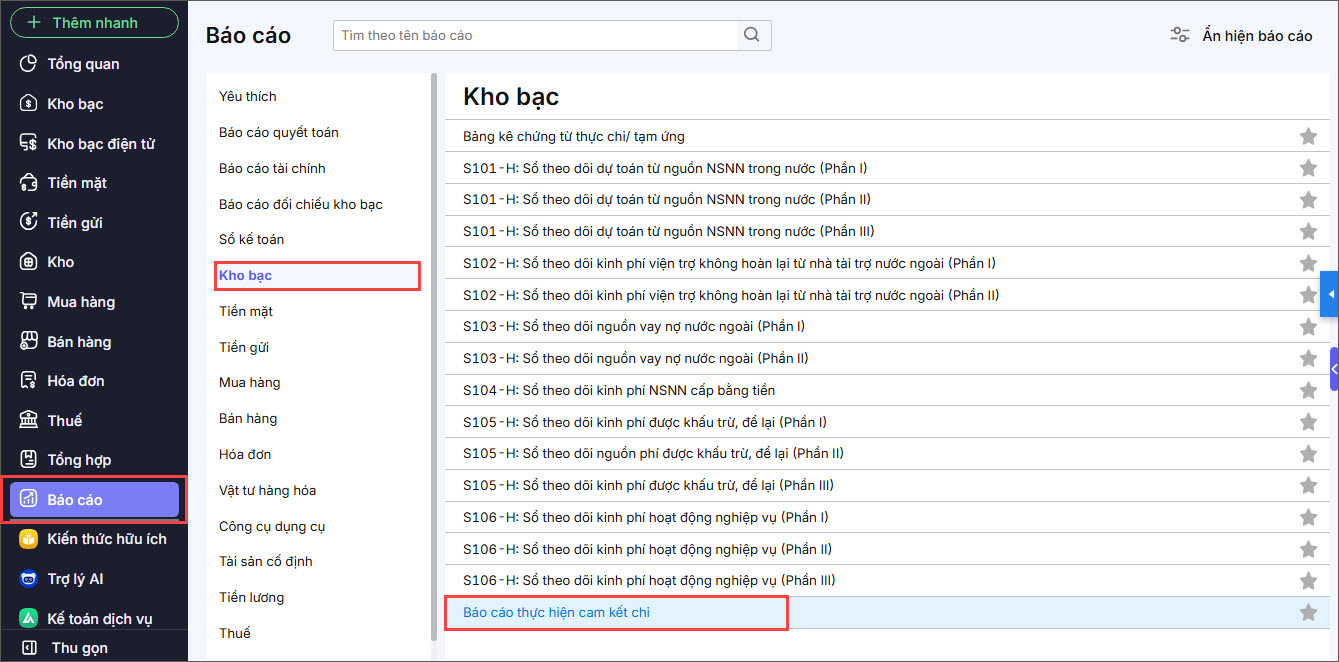1339x662 pixels.
Task: Open Báo cáo thực hiện cam kết chi
Action: pyautogui.click(x=556, y=612)
